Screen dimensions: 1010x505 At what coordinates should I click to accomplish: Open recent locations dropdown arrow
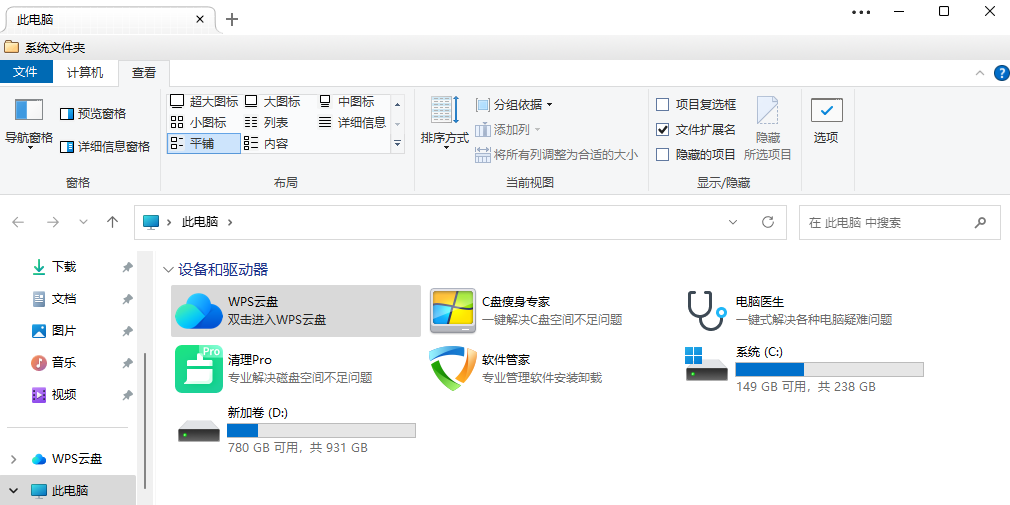click(x=83, y=222)
